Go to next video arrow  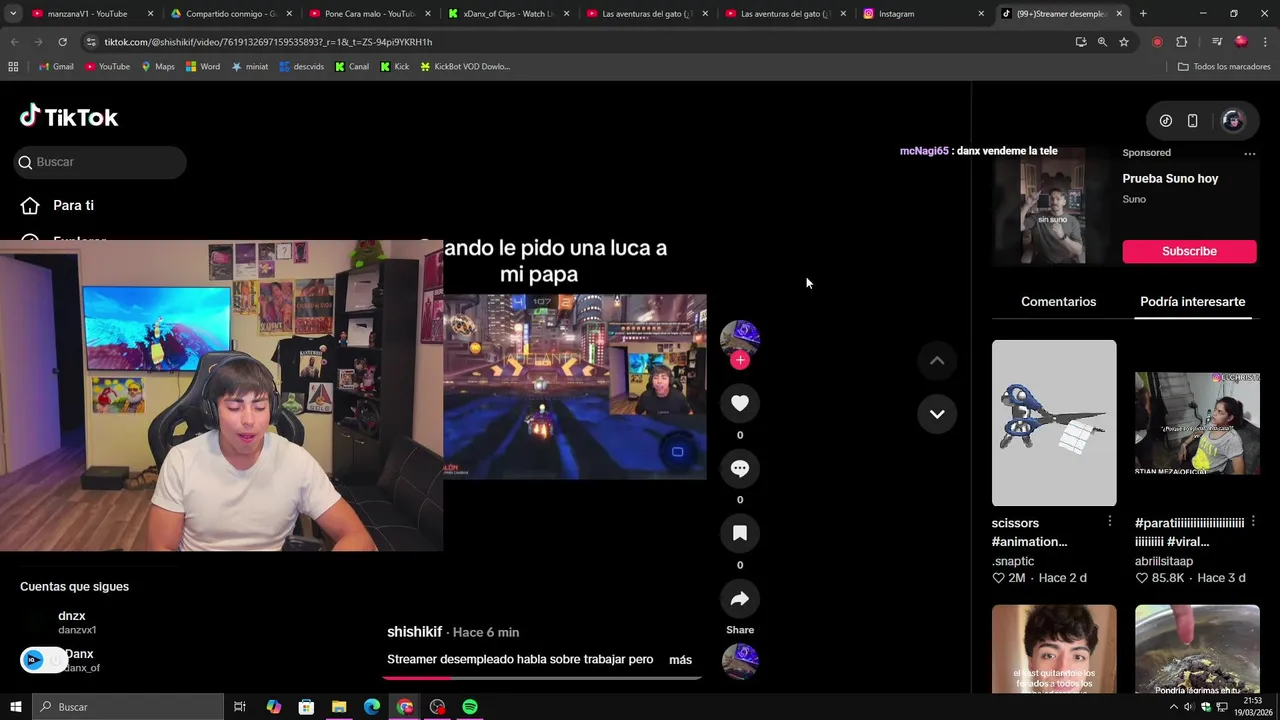tap(937, 414)
